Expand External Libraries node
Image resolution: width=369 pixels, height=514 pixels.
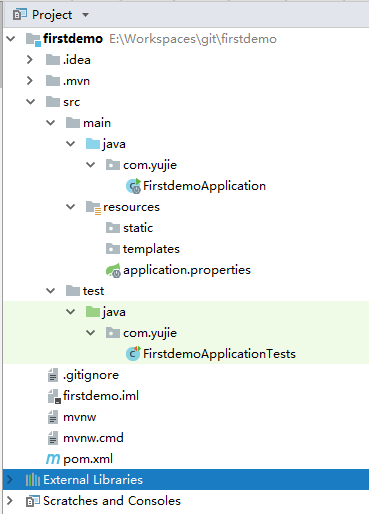[x=10, y=480]
